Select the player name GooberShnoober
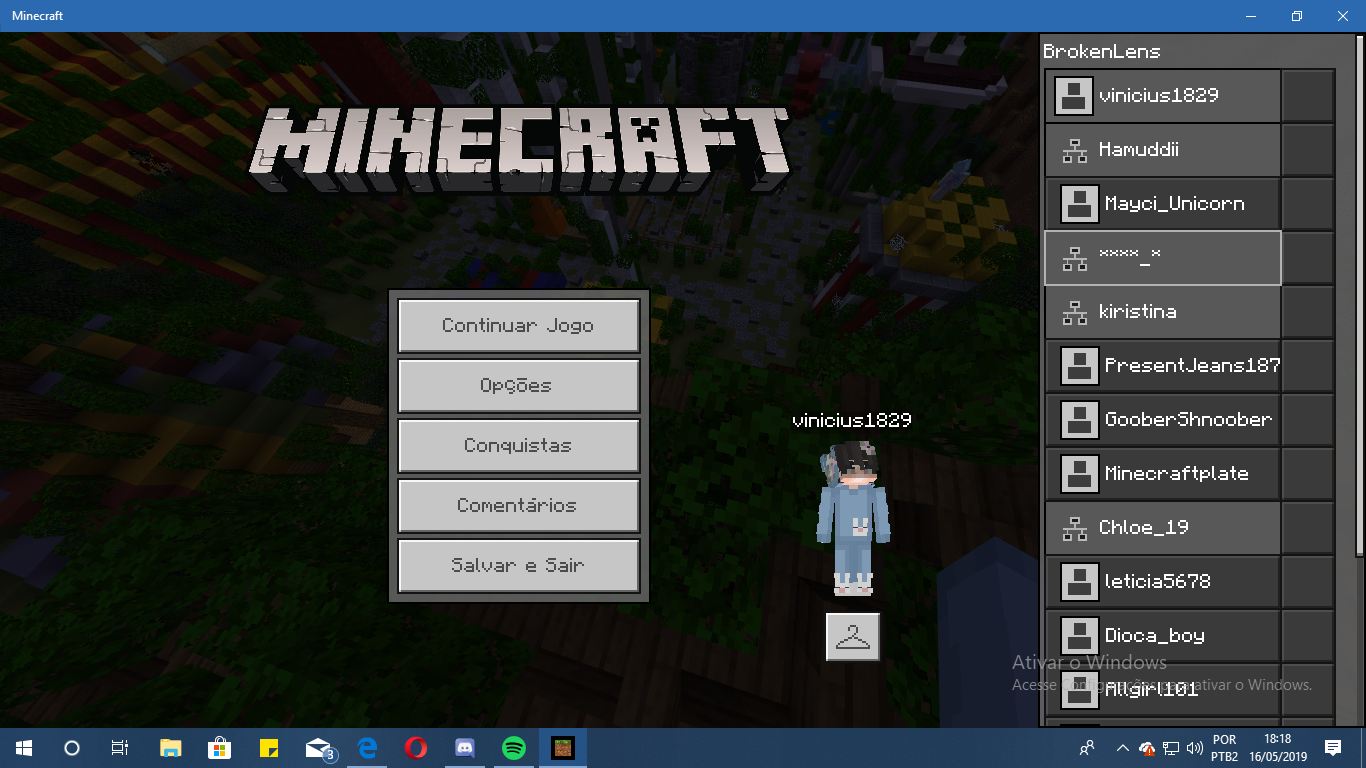This screenshot has width=1366, height=768. 1188,420
